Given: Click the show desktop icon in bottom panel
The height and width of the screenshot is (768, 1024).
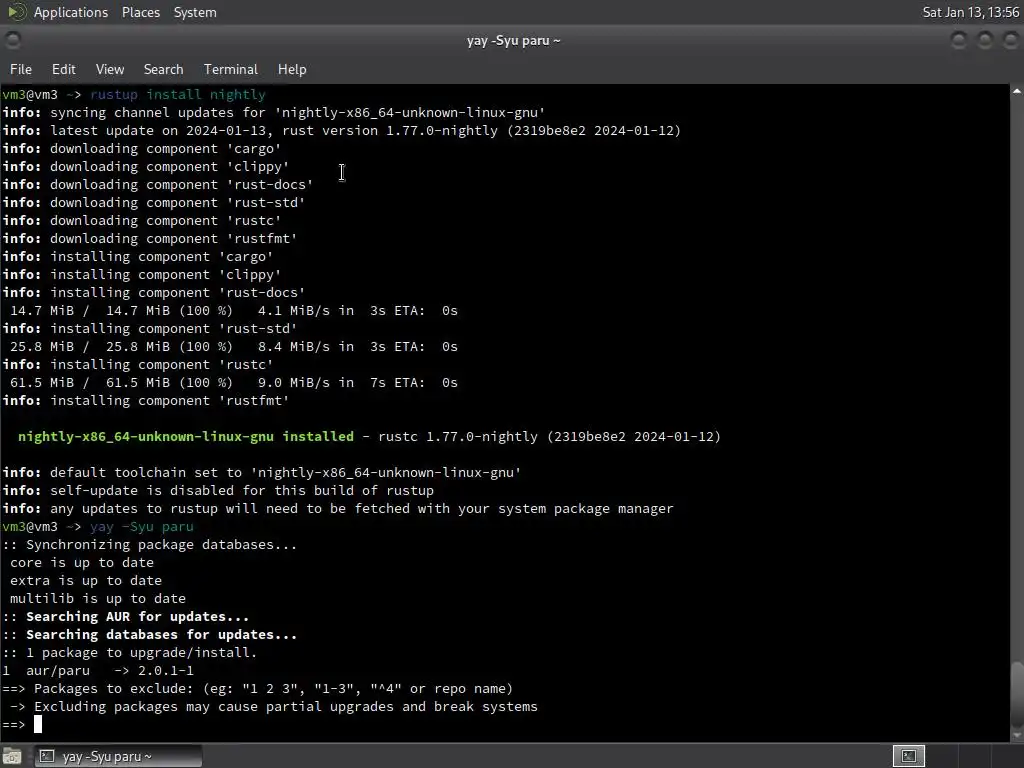Looking at the screenshot, I should click(12, 756).
